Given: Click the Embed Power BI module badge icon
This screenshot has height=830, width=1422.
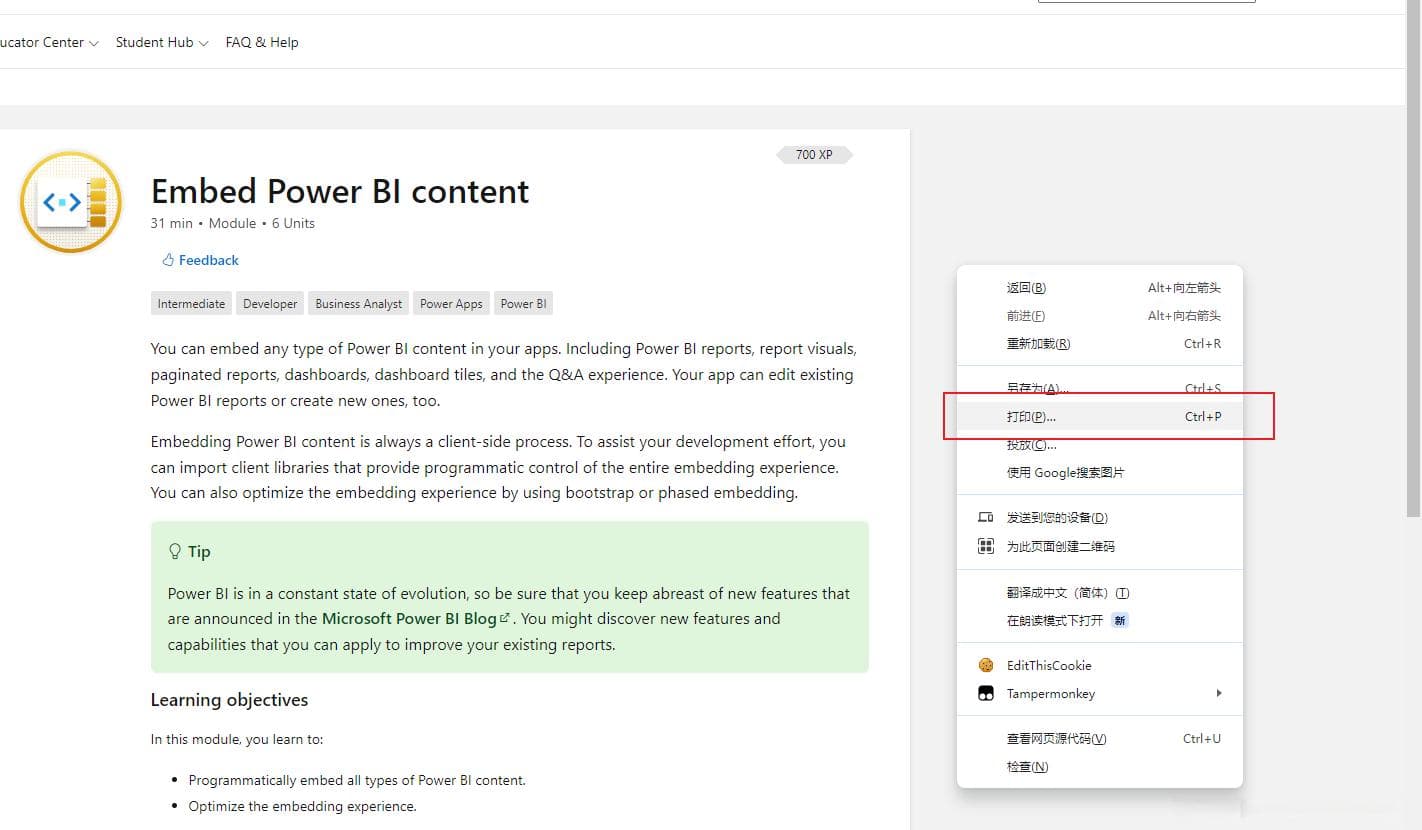Looking at the screenshot, I should [x=71, y=202].
